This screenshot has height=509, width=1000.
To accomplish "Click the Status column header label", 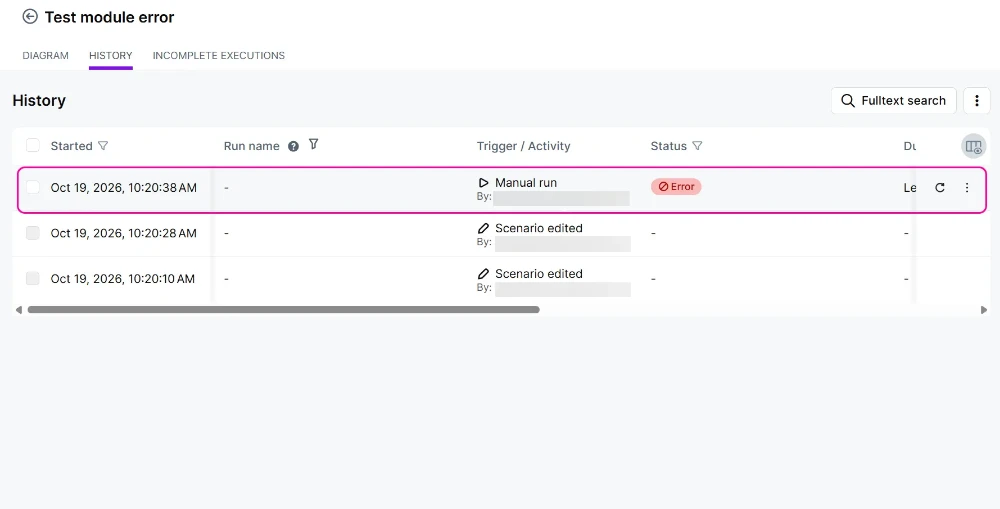I will point(668,145).
